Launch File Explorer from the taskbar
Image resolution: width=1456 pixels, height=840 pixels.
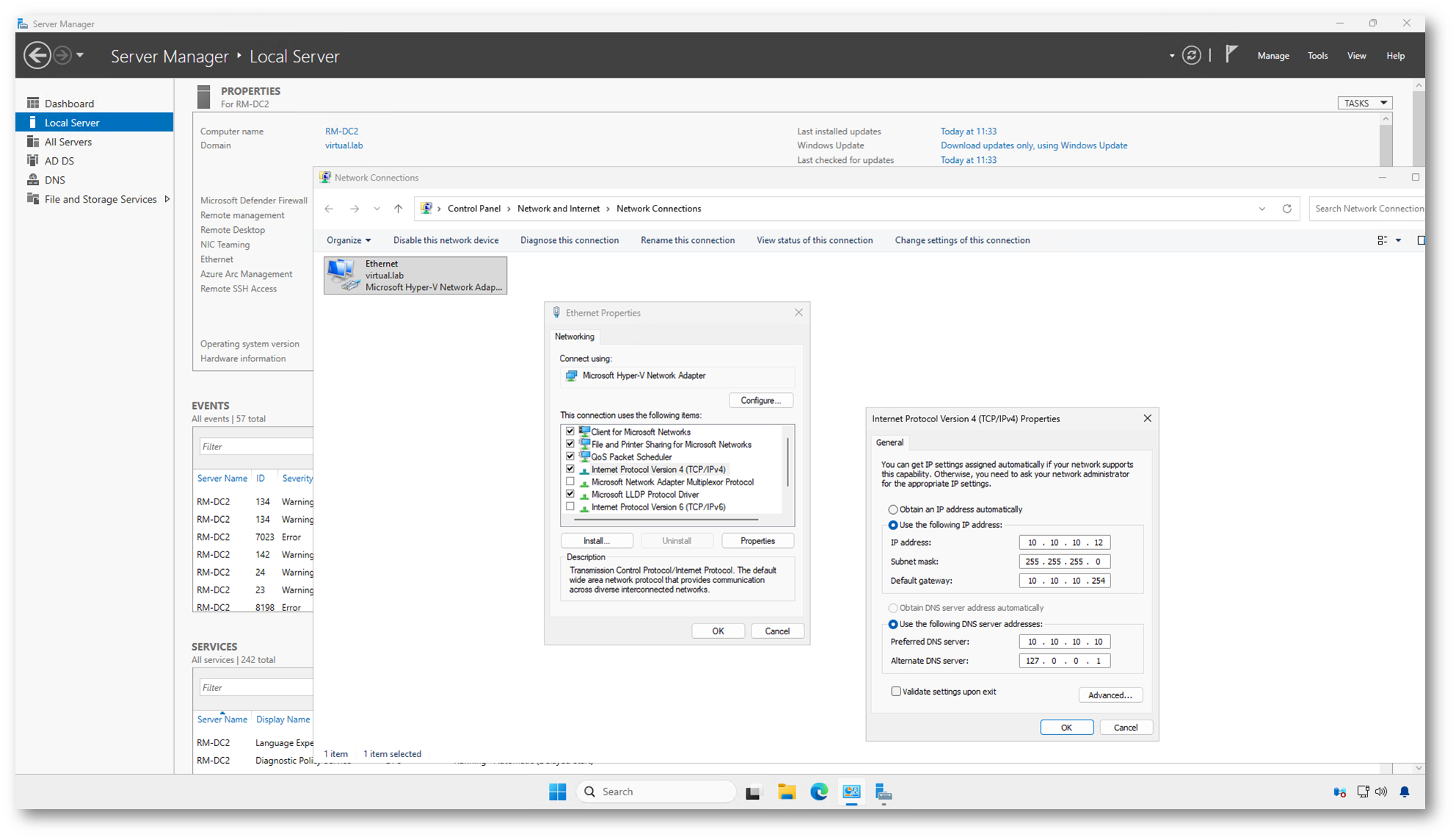point(787,792)
